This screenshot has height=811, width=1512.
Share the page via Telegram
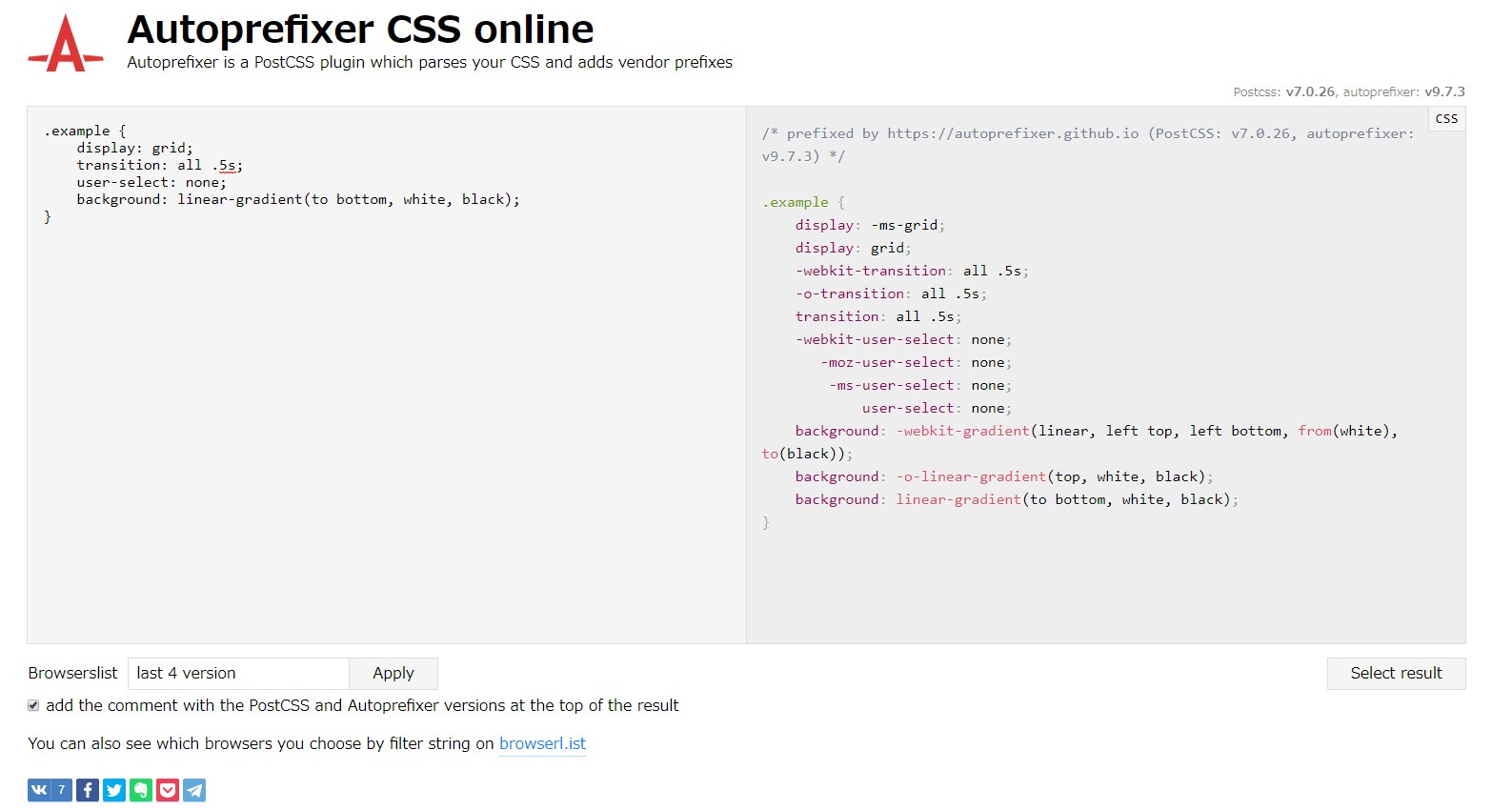194,790
